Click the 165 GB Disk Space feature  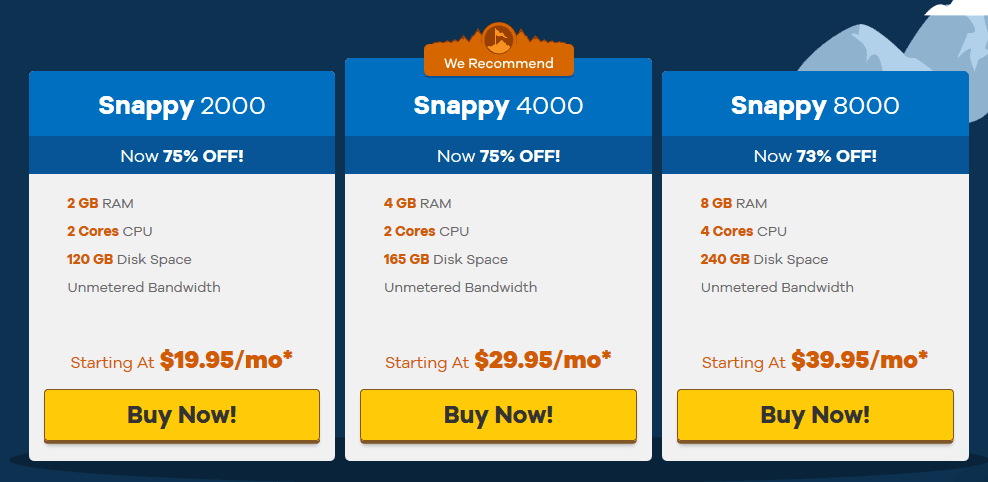[x=445, y=260]
